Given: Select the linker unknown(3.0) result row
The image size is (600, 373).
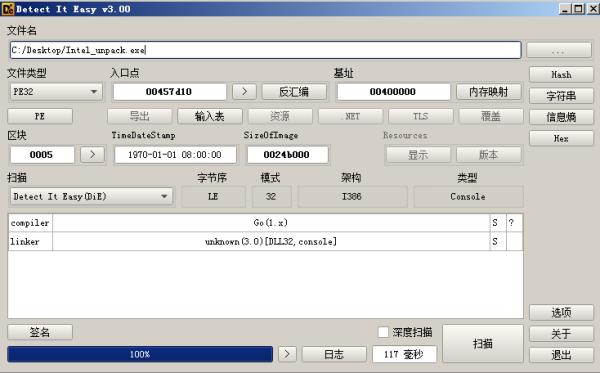Looking at the screenshot, I should click(271, 242).
